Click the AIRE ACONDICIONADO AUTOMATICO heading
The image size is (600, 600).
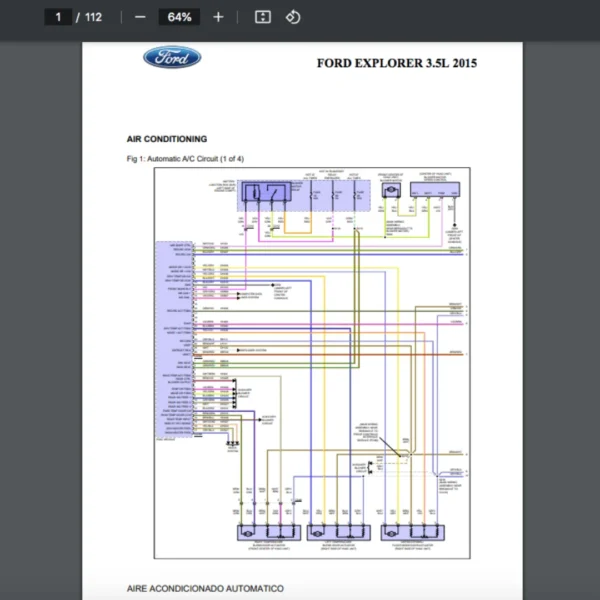pos(205,589)
